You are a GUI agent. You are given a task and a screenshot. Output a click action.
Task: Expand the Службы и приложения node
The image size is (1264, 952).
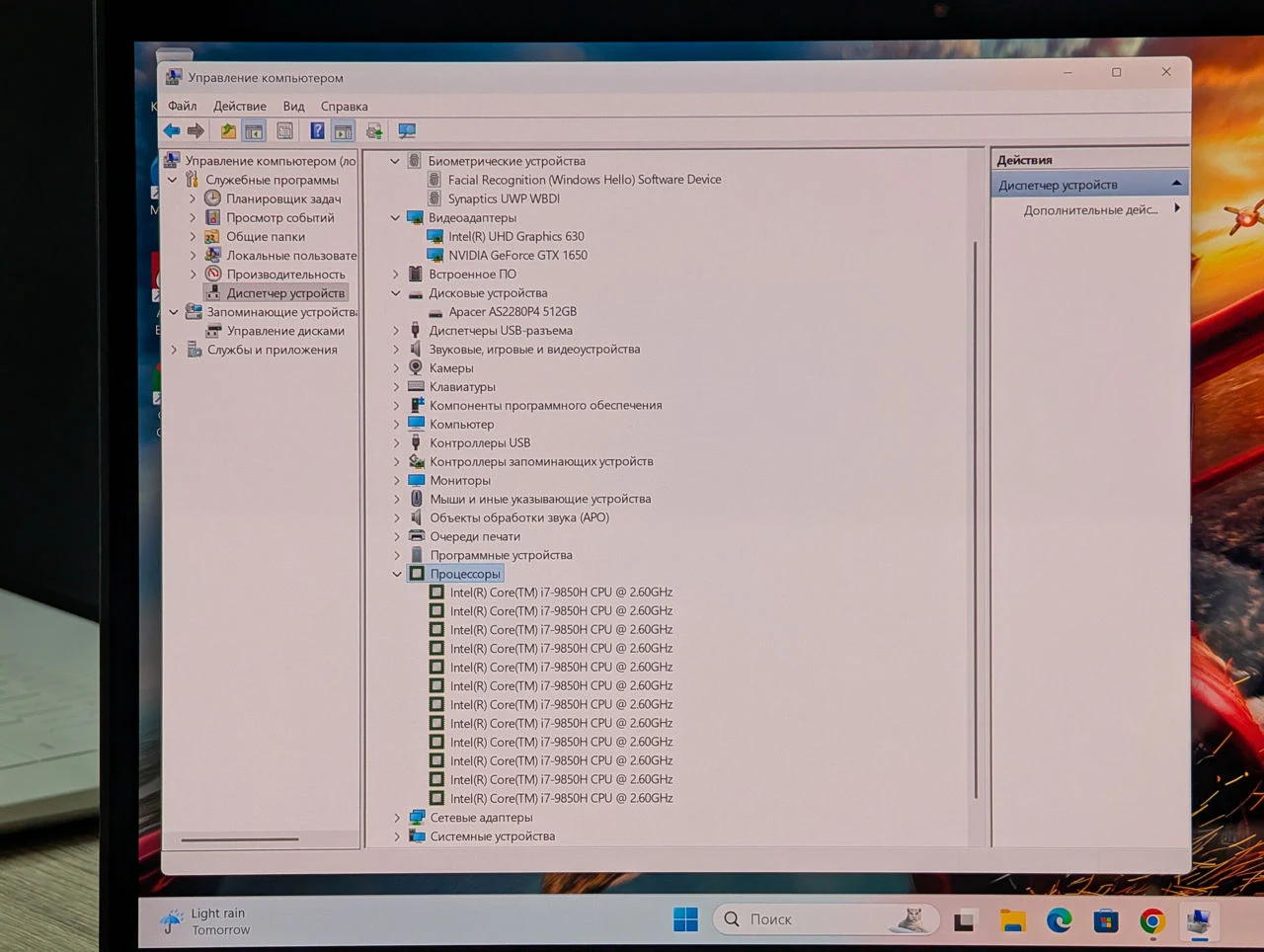pyautogui.click(x=174, y=350)
